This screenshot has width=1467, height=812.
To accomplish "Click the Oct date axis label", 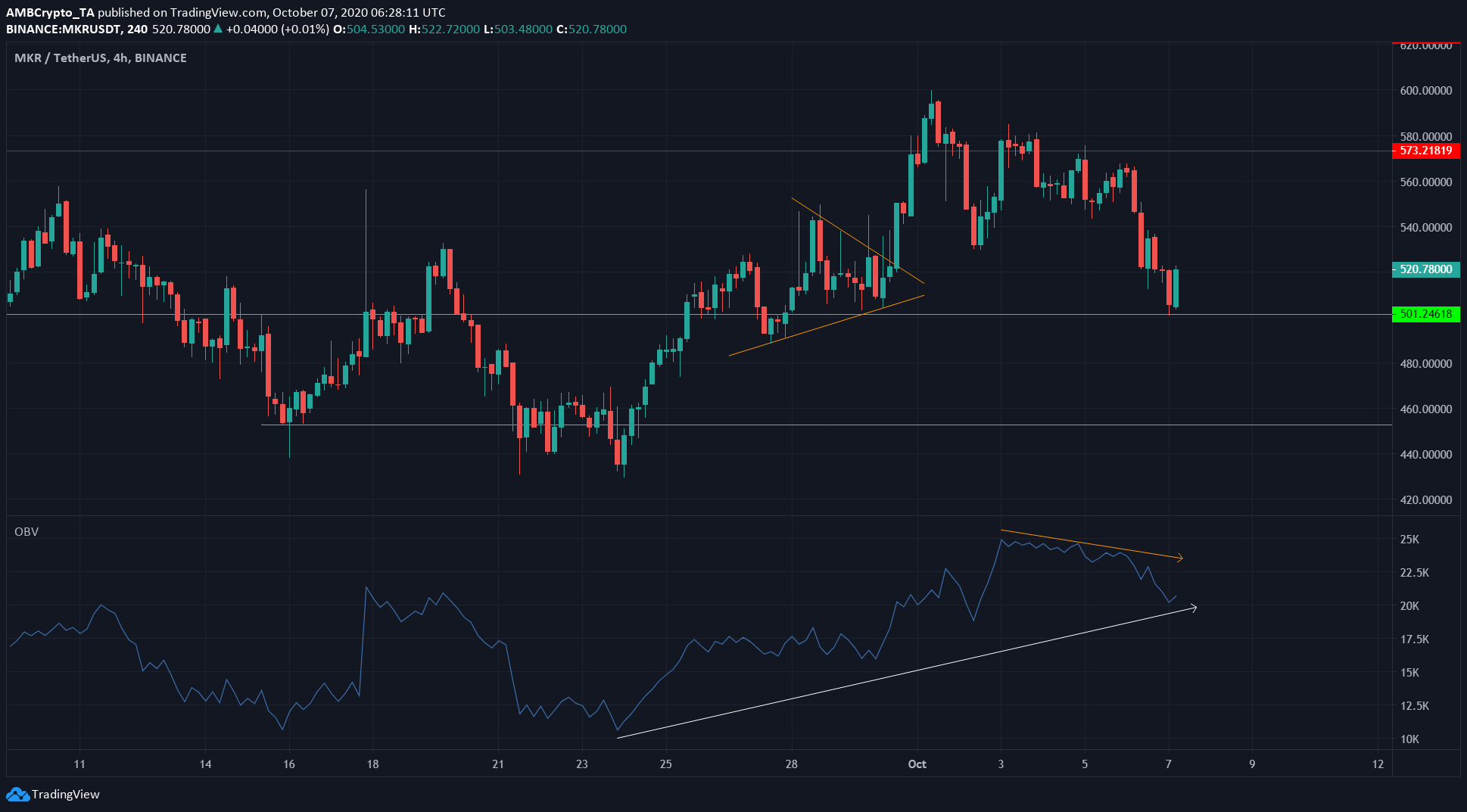I will [x=917, y=764].
